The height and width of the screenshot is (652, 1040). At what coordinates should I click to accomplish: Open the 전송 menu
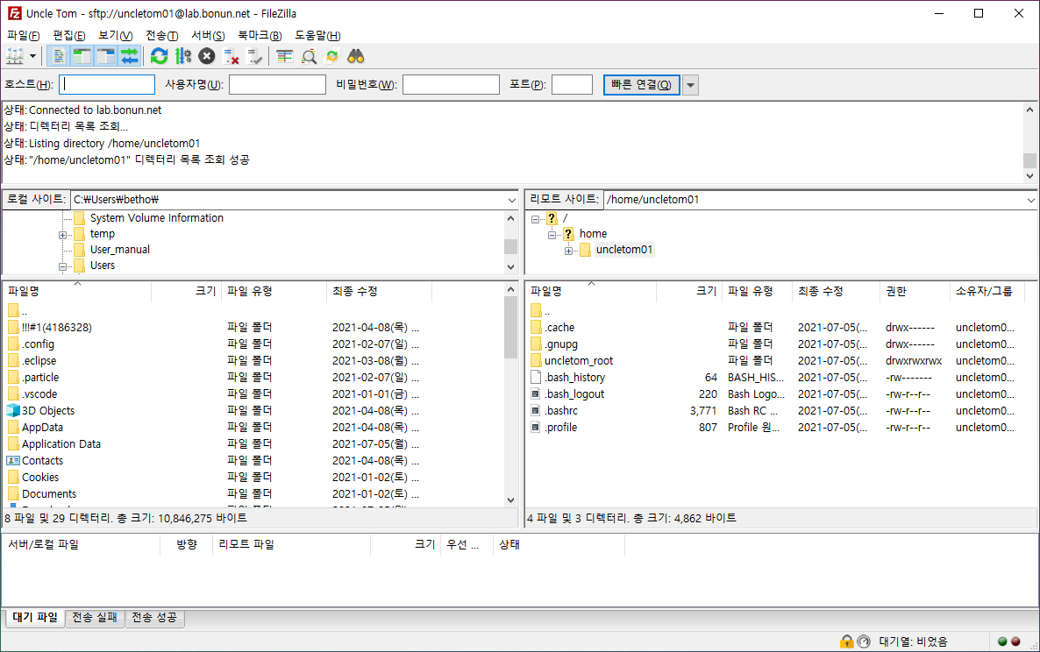click(x=162, y=35)
